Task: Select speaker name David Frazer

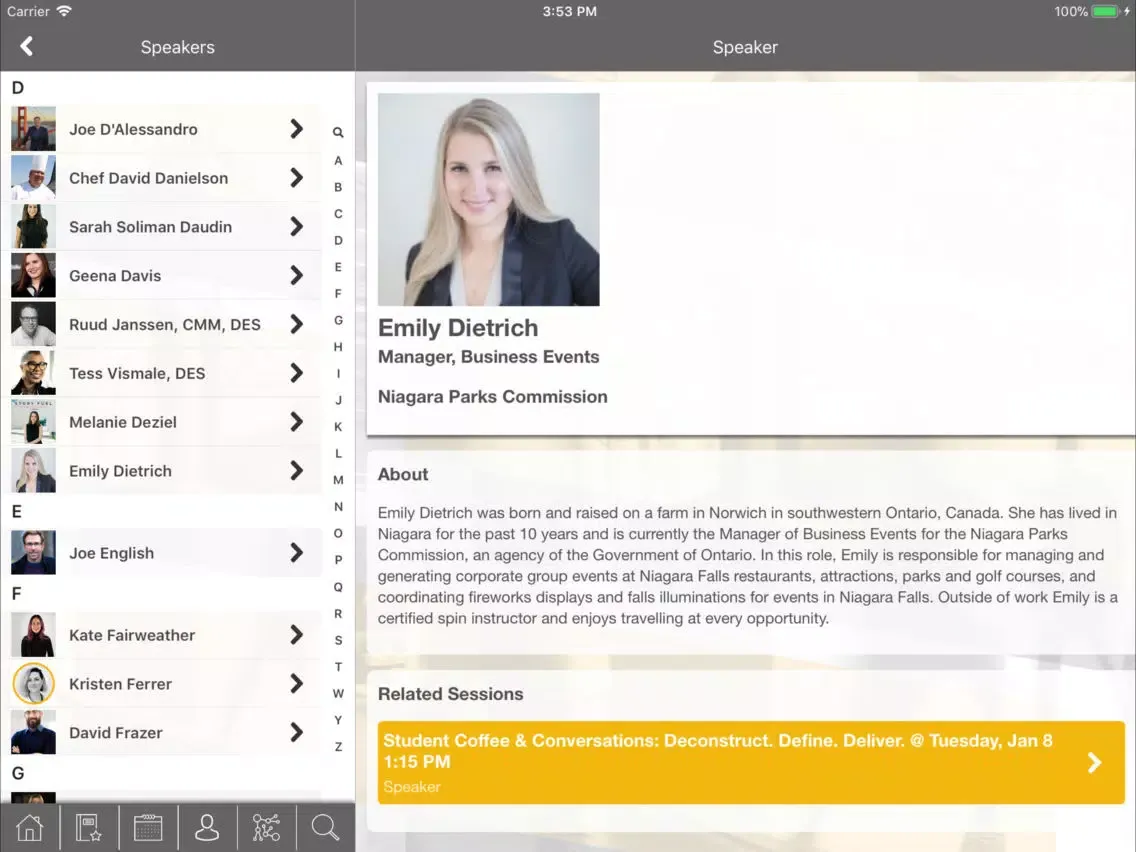Action: 116,732
